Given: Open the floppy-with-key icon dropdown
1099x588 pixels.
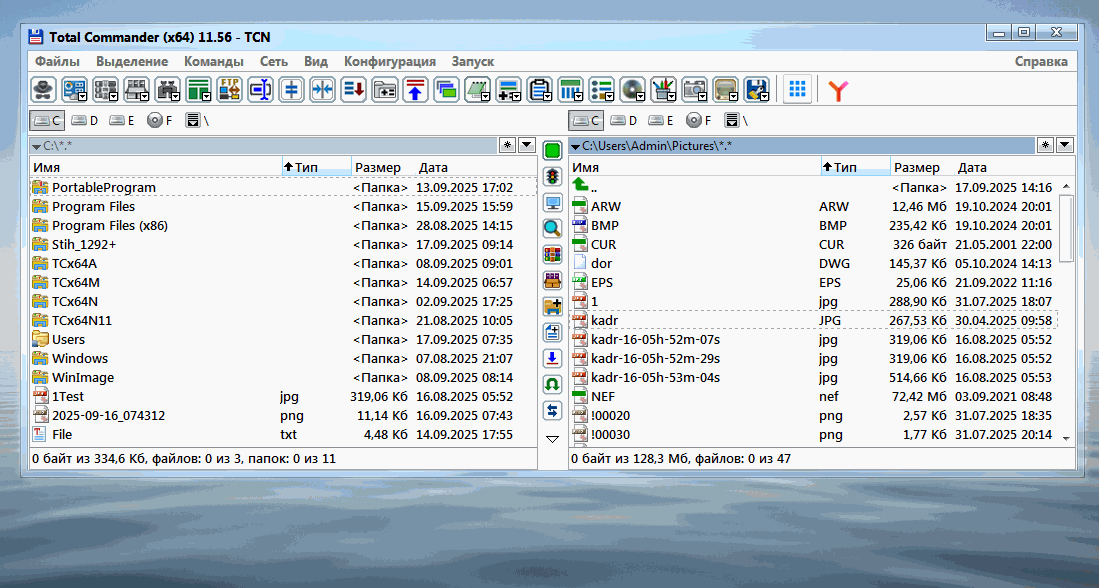Looking at the screenshot, I should (x=763, y=97).
